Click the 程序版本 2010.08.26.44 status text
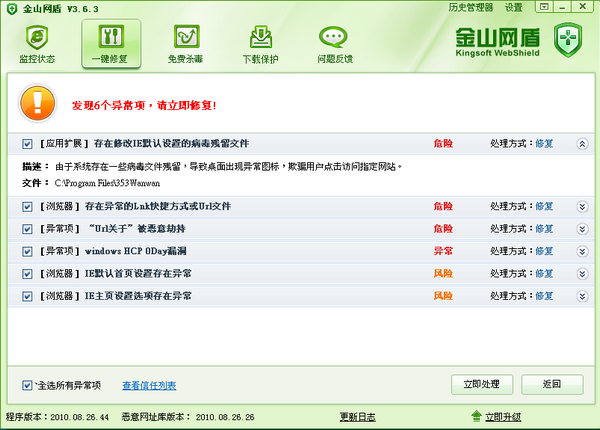The height and width of the screenshot is (430, 600). (x=57, y=417)
